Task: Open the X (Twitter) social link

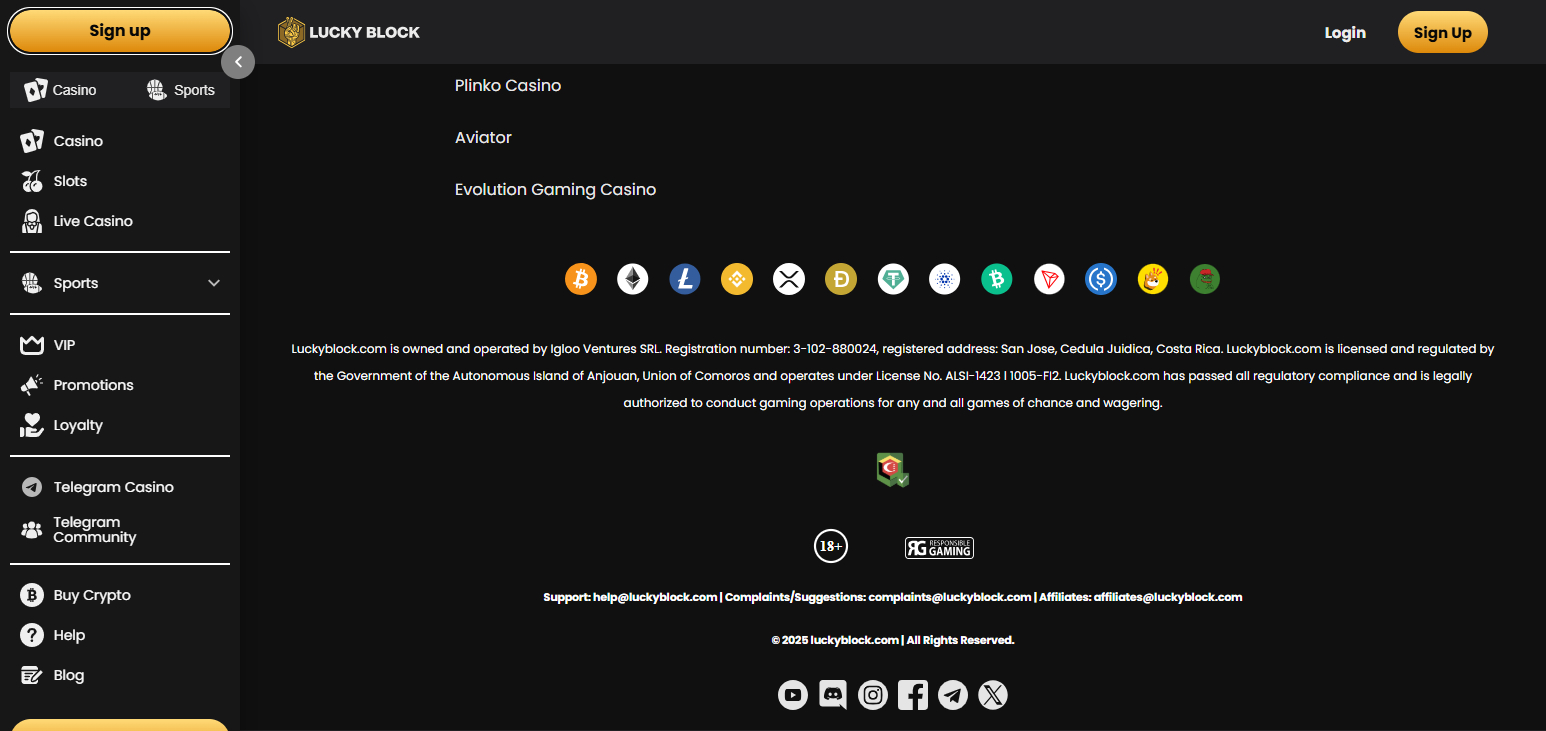Action: pyautogui.click(x=993, y=695)
